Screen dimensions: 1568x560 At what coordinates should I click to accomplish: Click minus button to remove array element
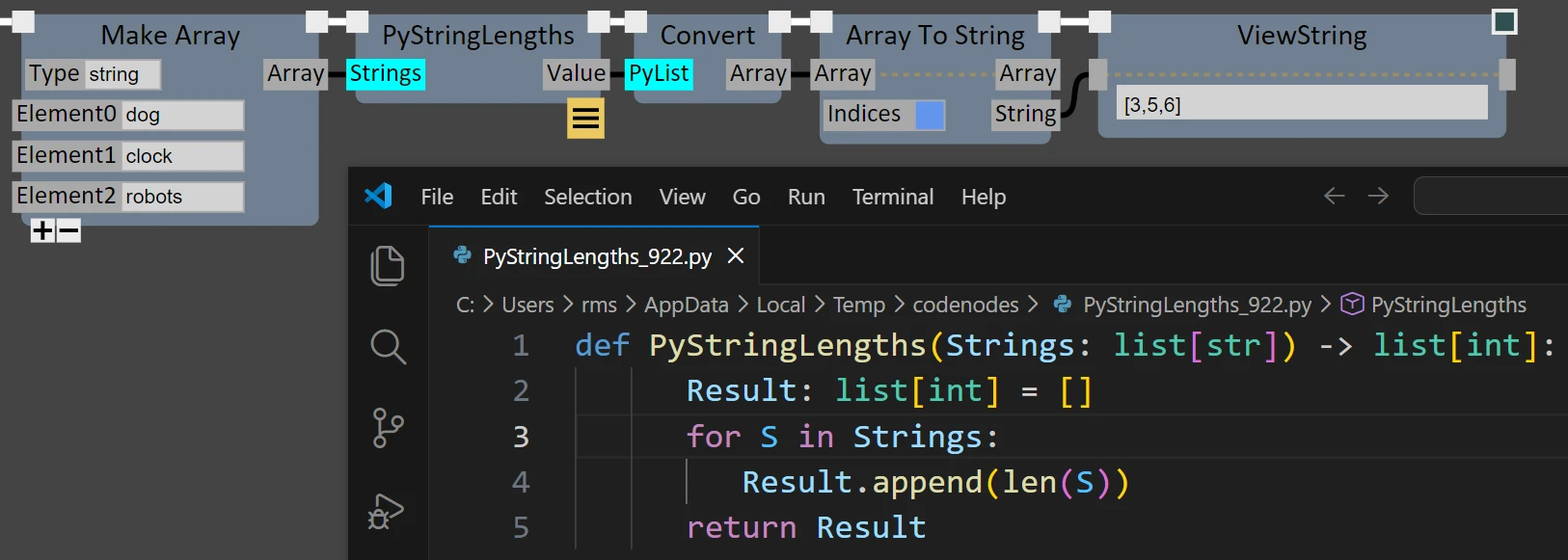coord(68,230)
